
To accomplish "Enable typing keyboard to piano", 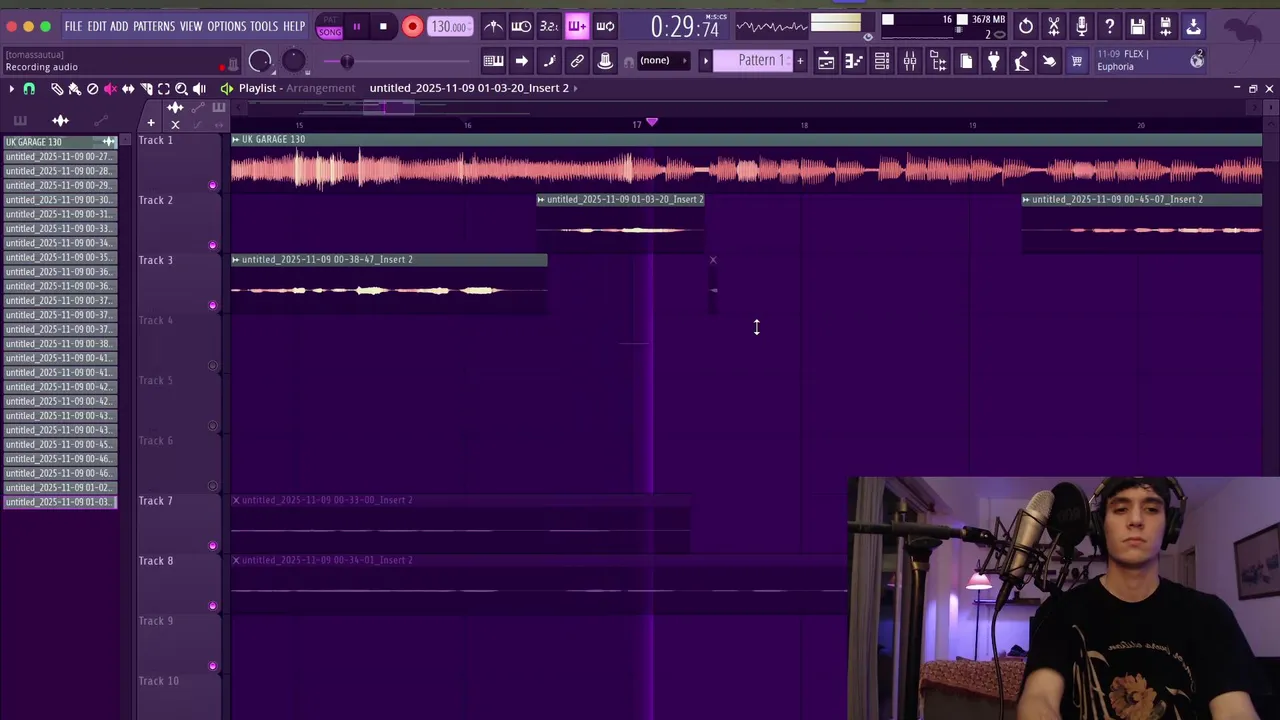I will (x=493, y=61).
